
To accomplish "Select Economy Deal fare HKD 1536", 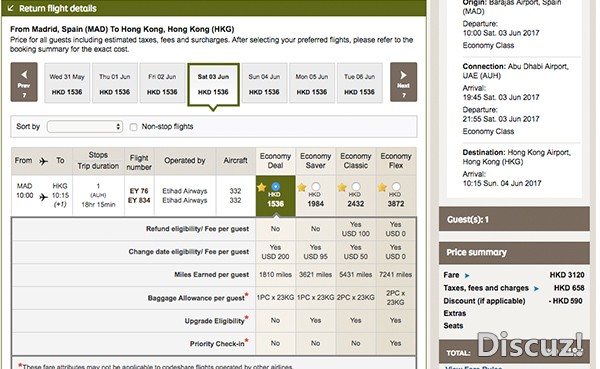I will coord(276,187).
